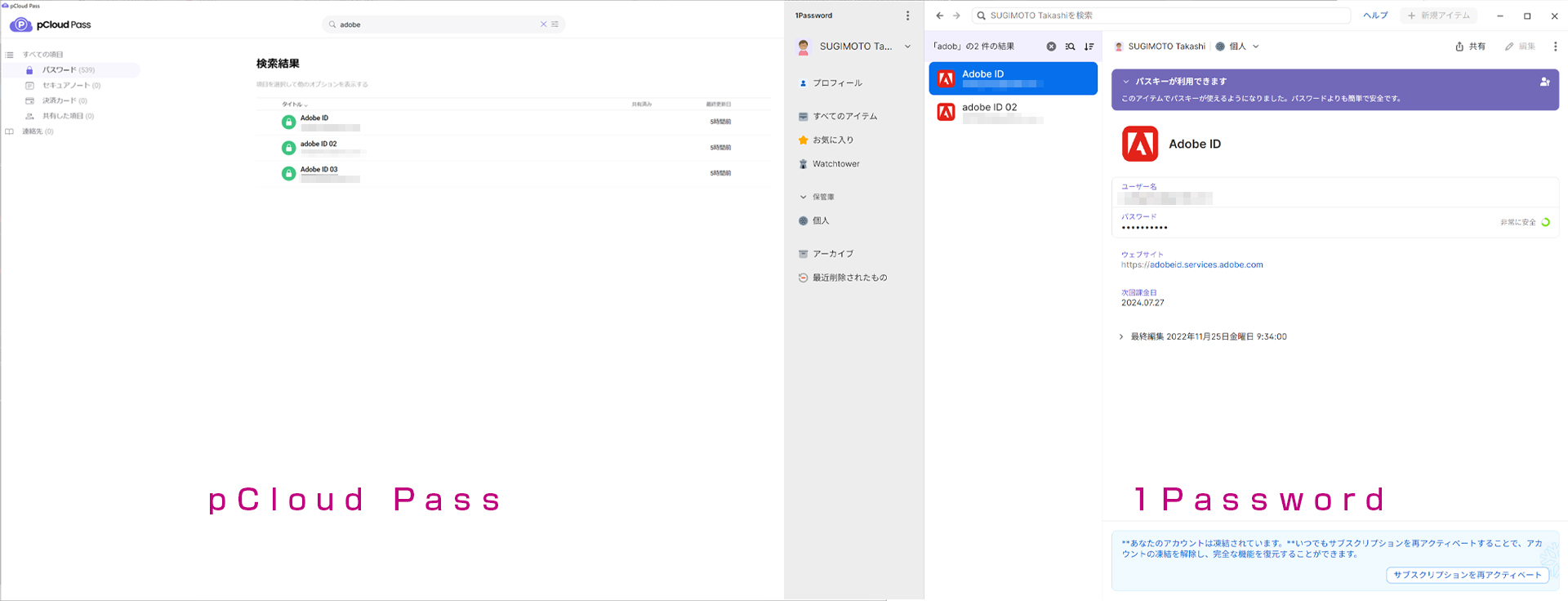Clear the pCloud Pass search with X icon
Screen dimensions: 1568x601
544,24
